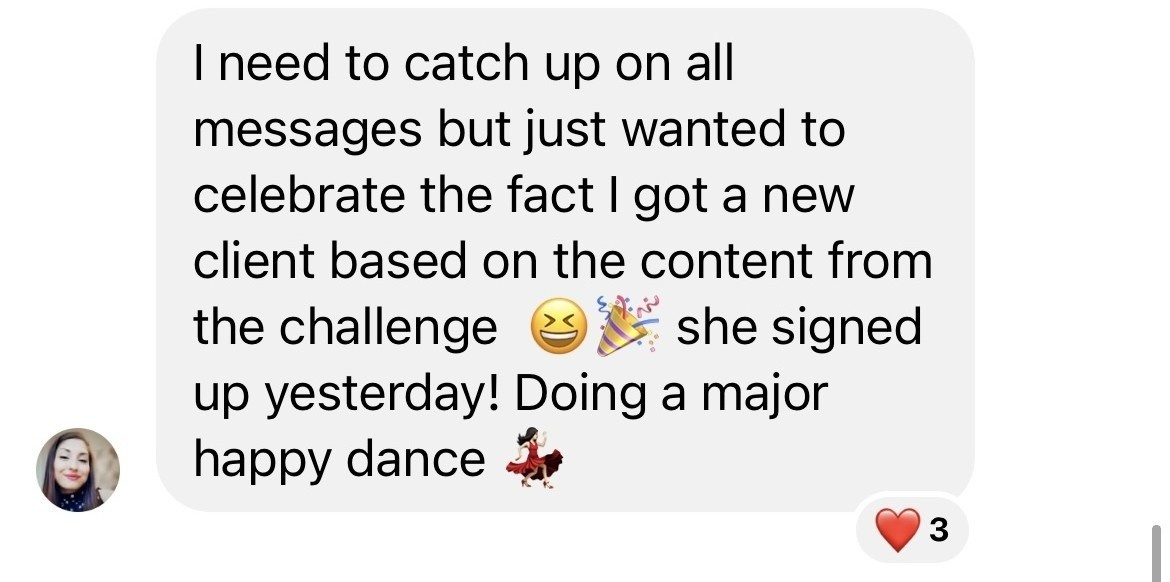
Task: Click the words "she signed"
Action: [798, 328]
